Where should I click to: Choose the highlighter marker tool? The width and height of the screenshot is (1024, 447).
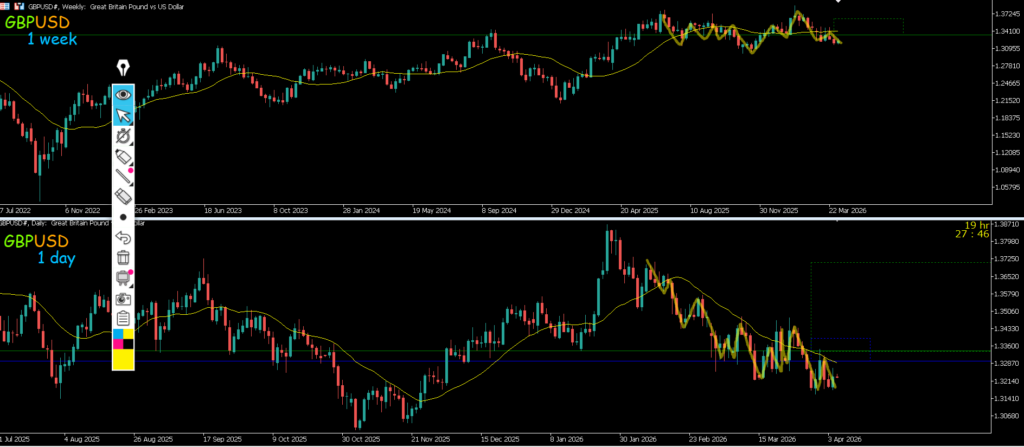[x=124, y=158]
